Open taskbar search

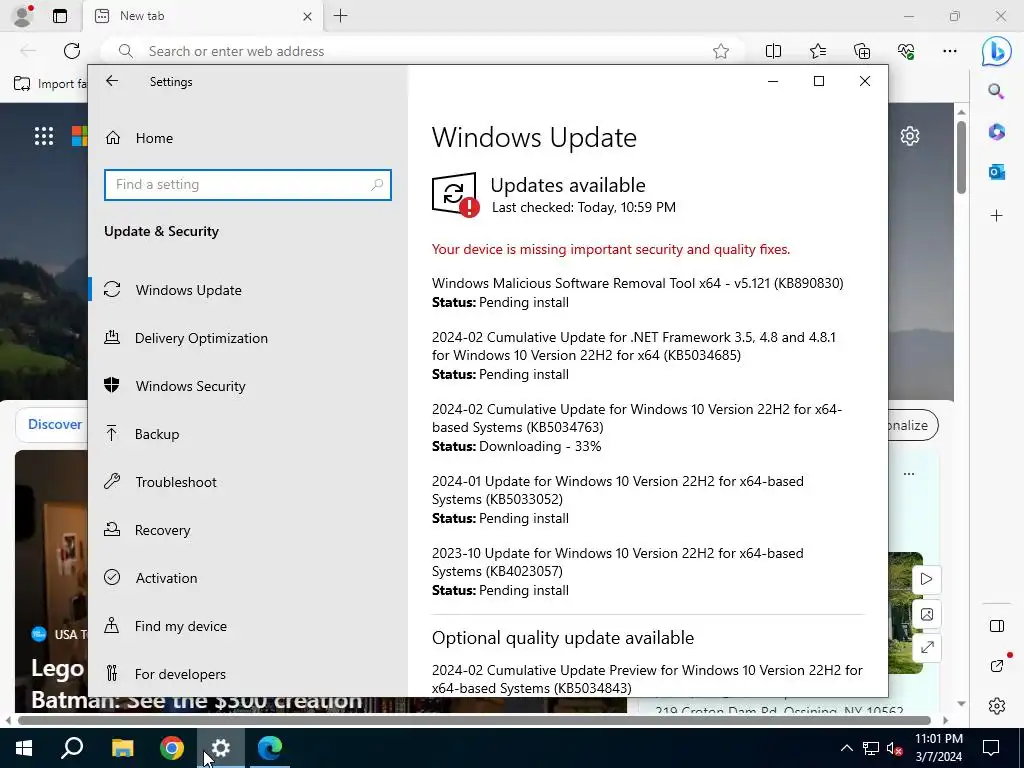(x=72, y=748)
